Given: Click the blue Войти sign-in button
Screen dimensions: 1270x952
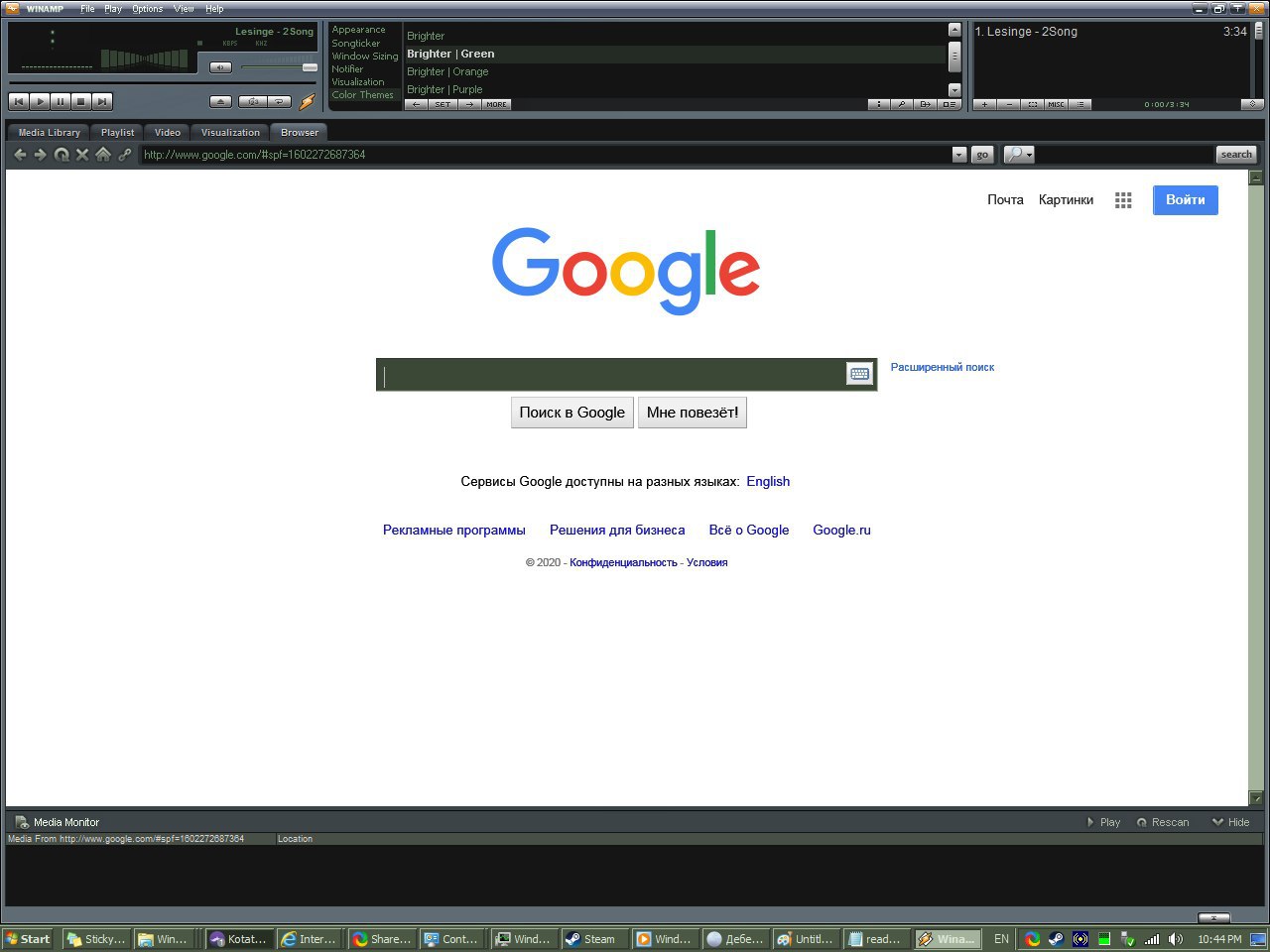Looking at the screenshot, I should pyautogui.click(x=1185, y=200).
